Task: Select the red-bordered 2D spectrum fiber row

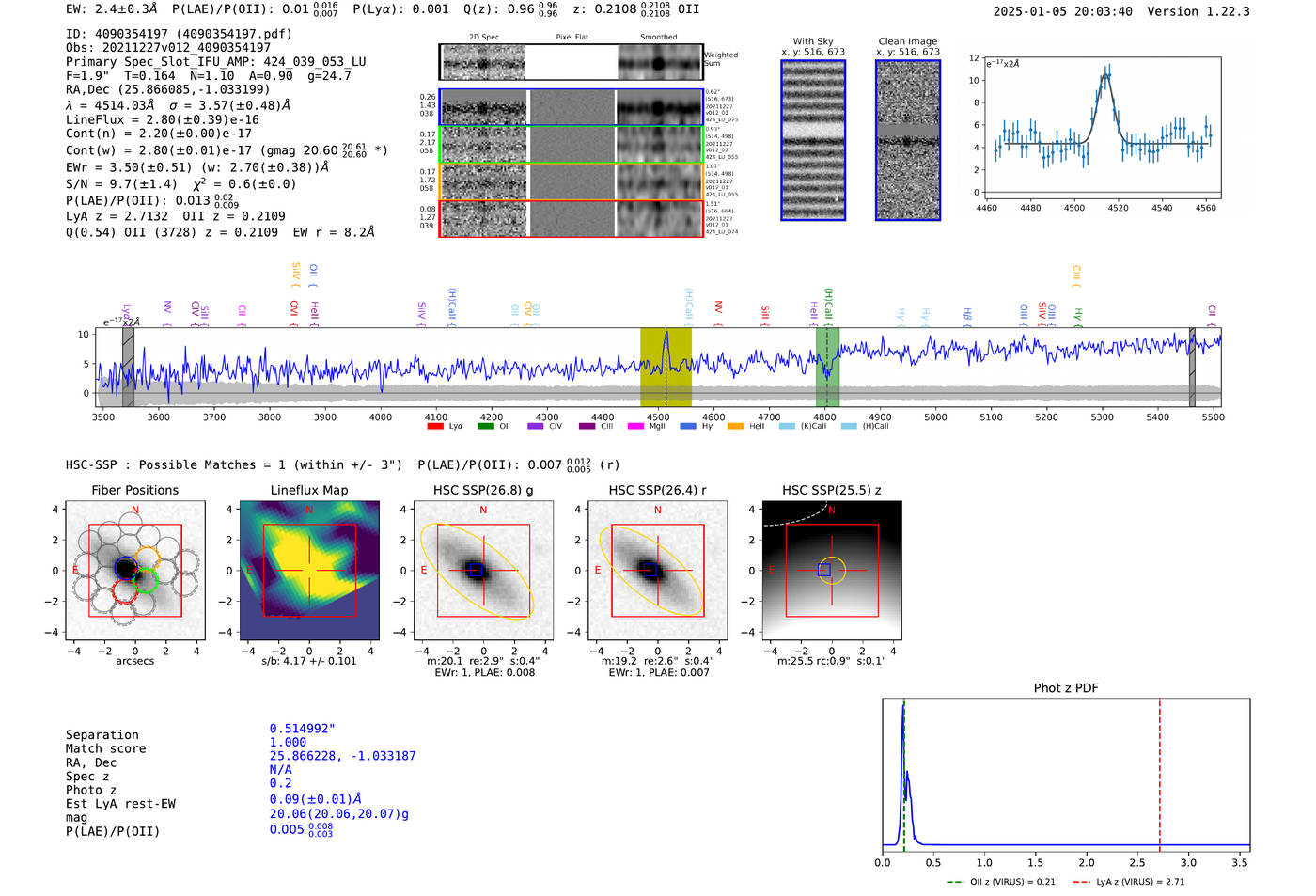Action: (x=572, y=218)
